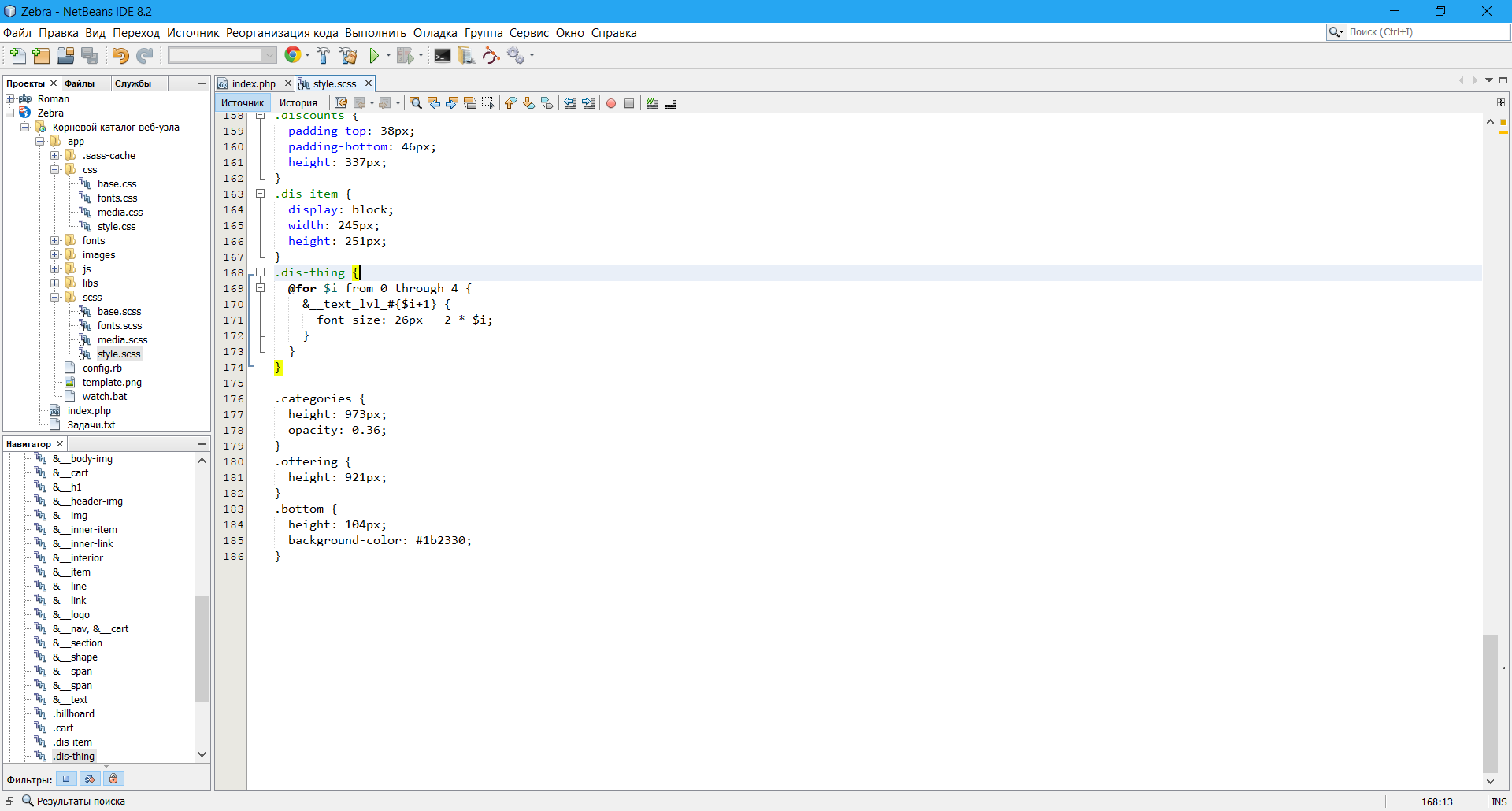Click the New File toolbar icon

pos(17,55)
